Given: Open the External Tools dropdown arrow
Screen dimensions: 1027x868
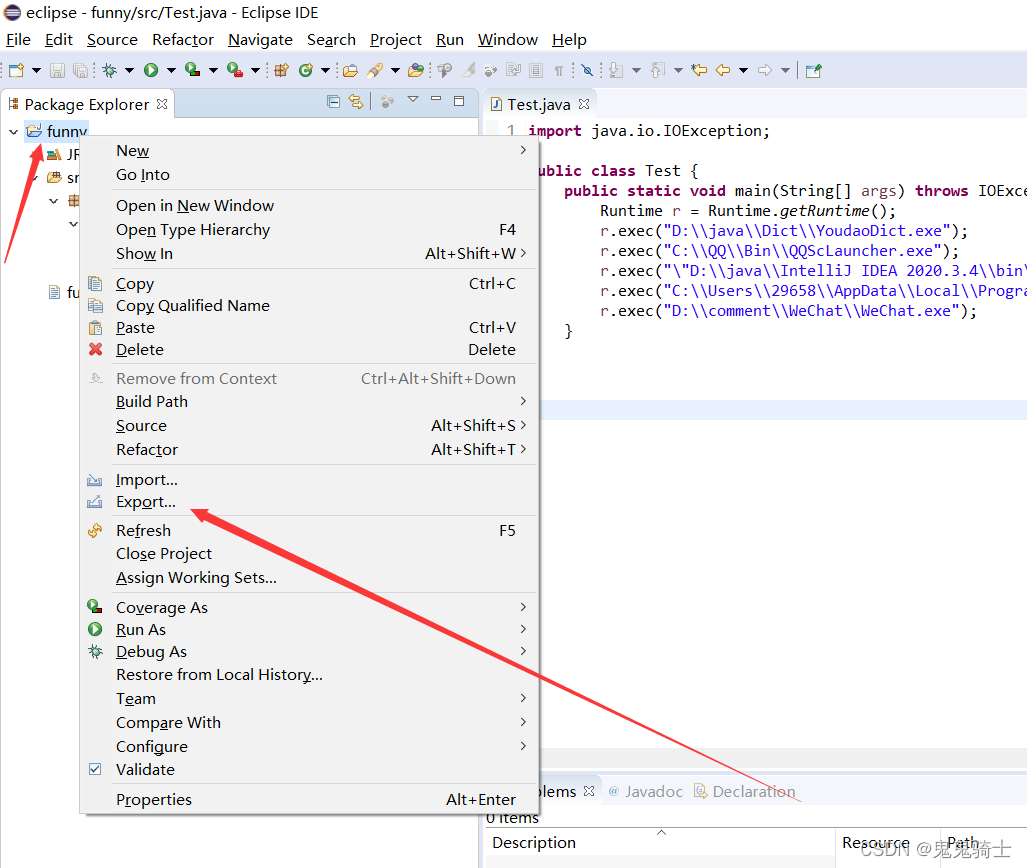Looking at the screenshot, I should (x=255, y=70).
